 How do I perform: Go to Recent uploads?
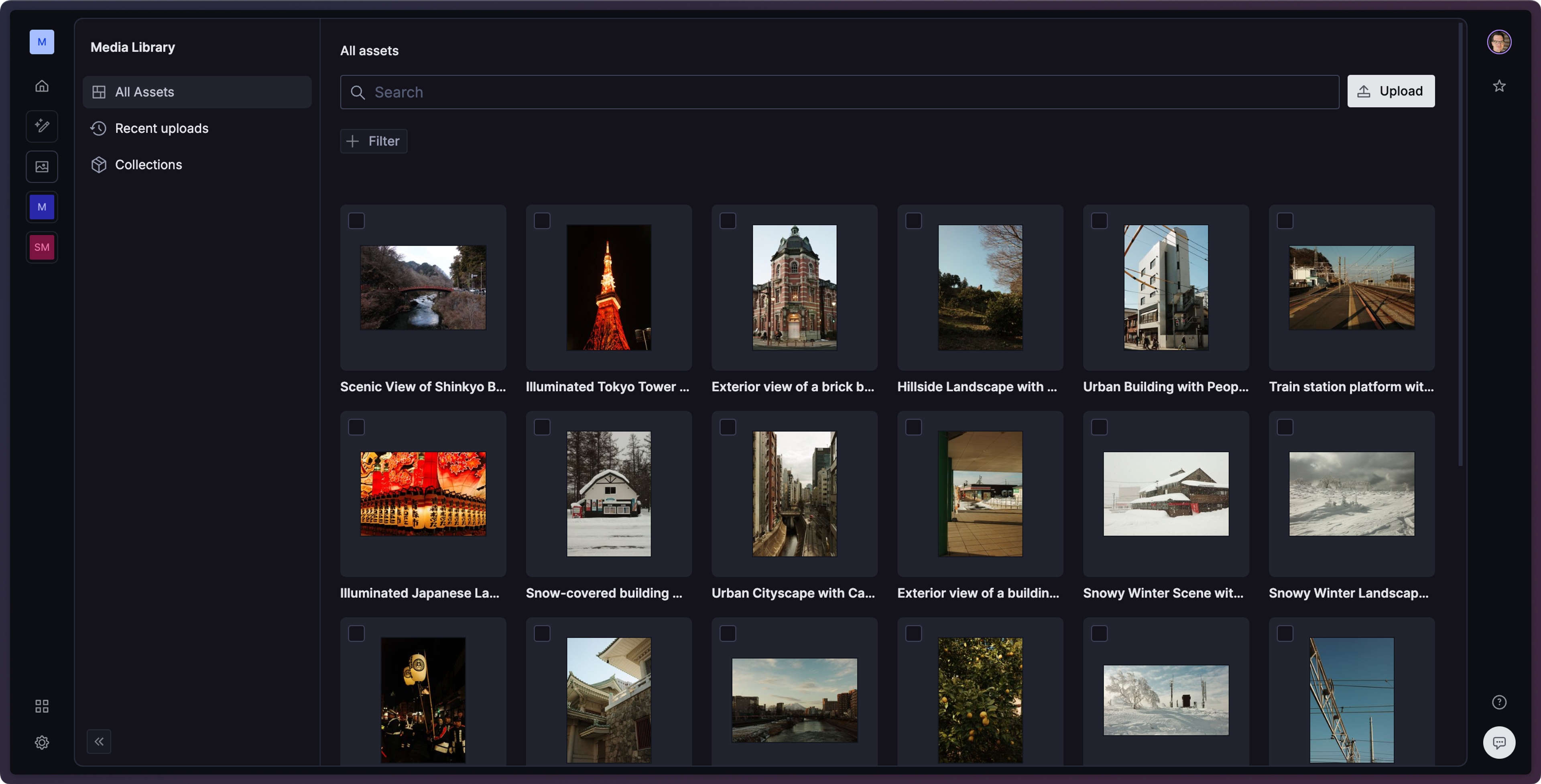(161, 128)
